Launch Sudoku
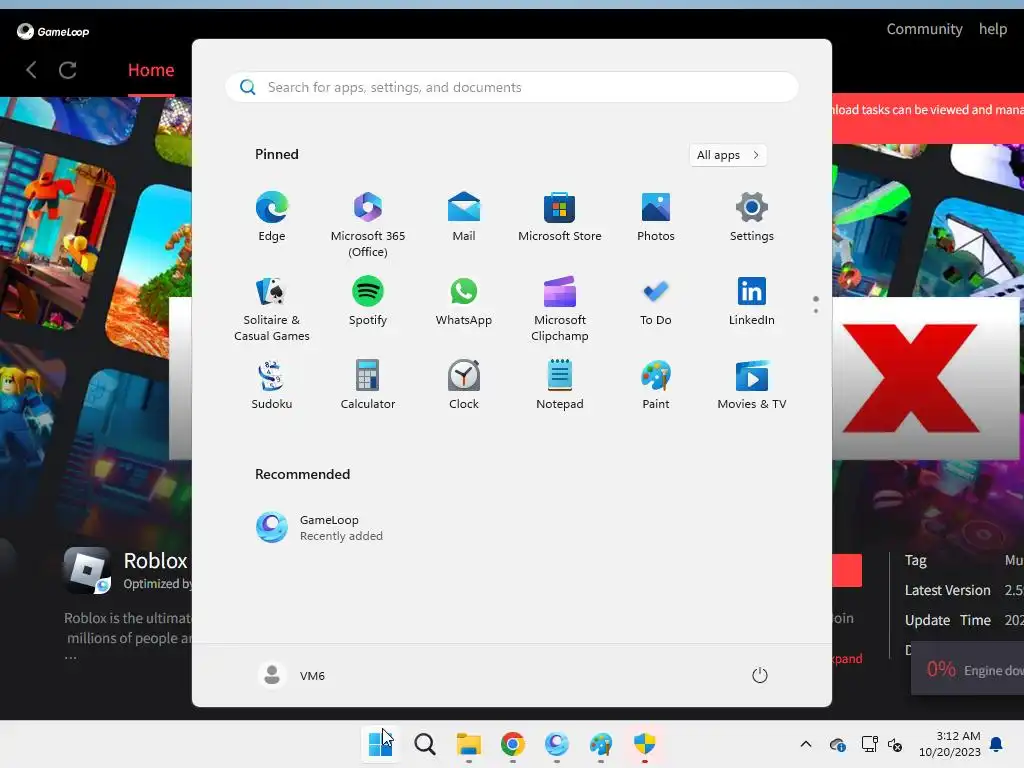1024x768 pixels. point(272,385)
